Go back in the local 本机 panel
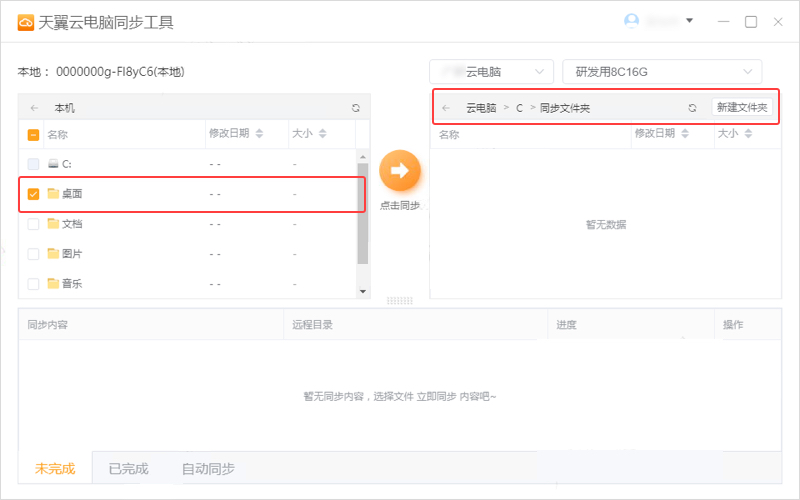Screen dimensions: 800x500 [34, 108]
